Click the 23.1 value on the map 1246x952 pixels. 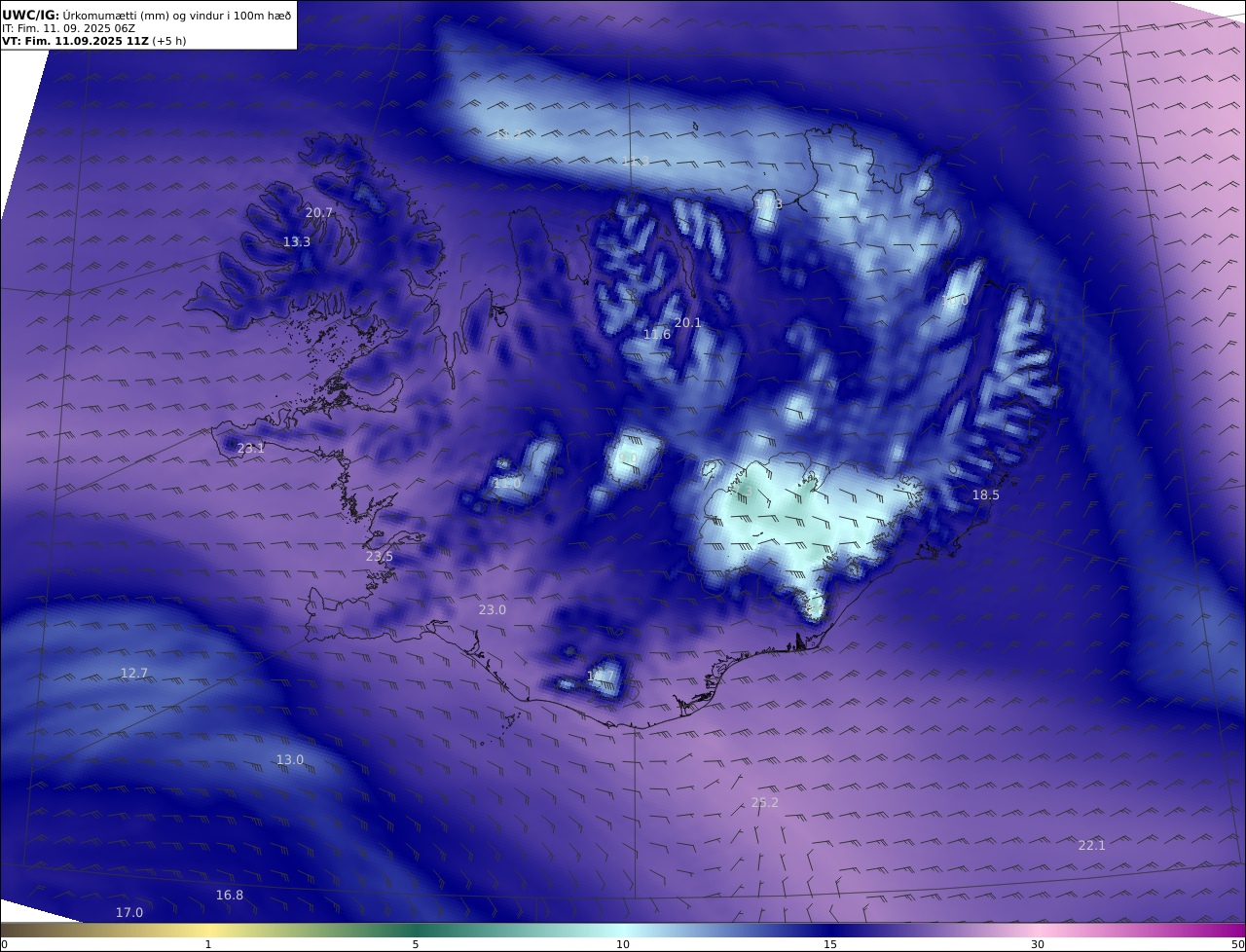point(251,448)
